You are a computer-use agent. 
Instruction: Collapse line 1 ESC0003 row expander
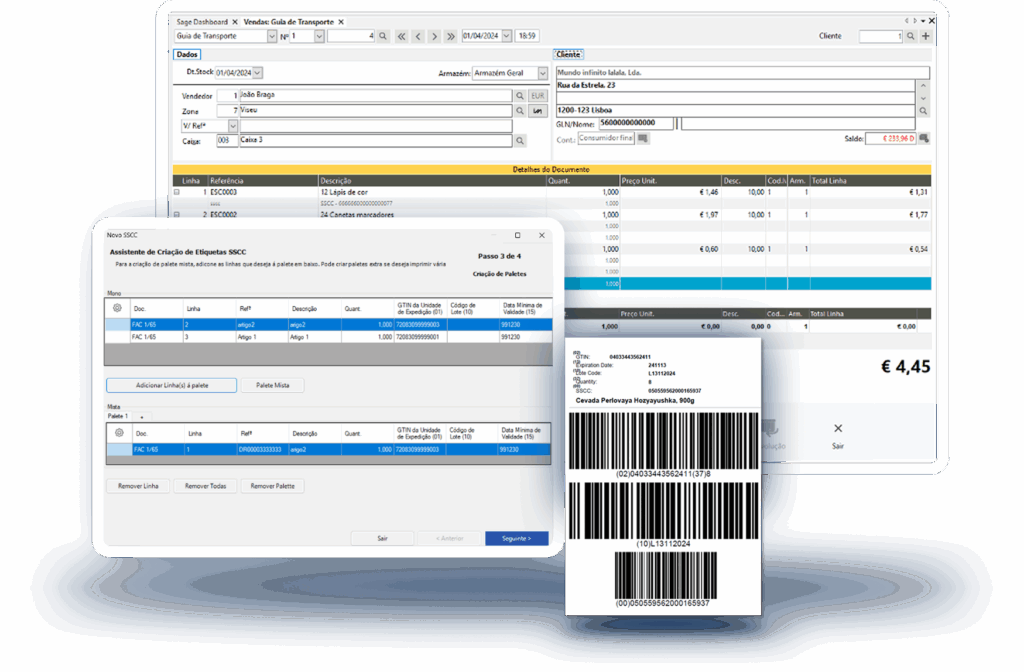point(176,193)
